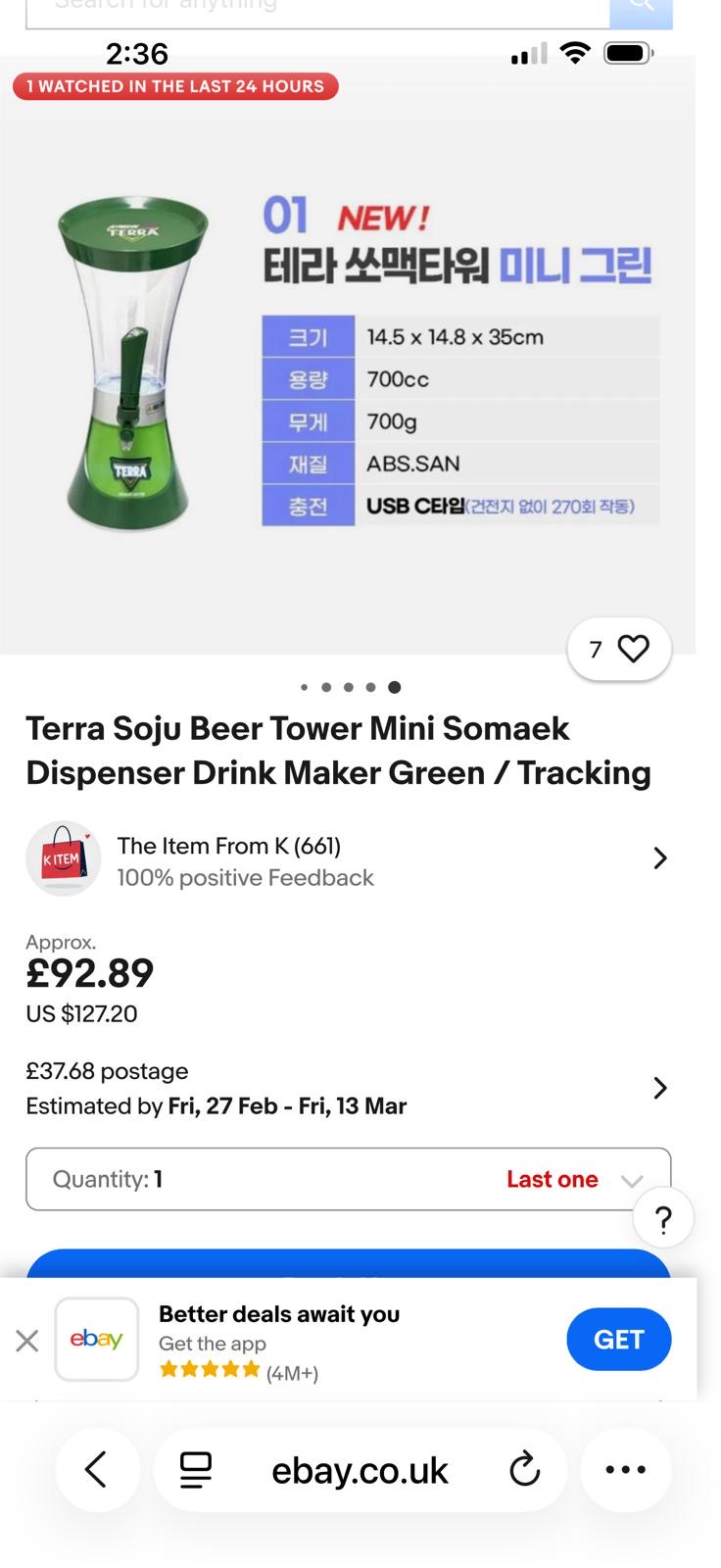Tap the eBay app logo icon
Viewport: 721px width, 1568px height.
(x=96, y=1339)
